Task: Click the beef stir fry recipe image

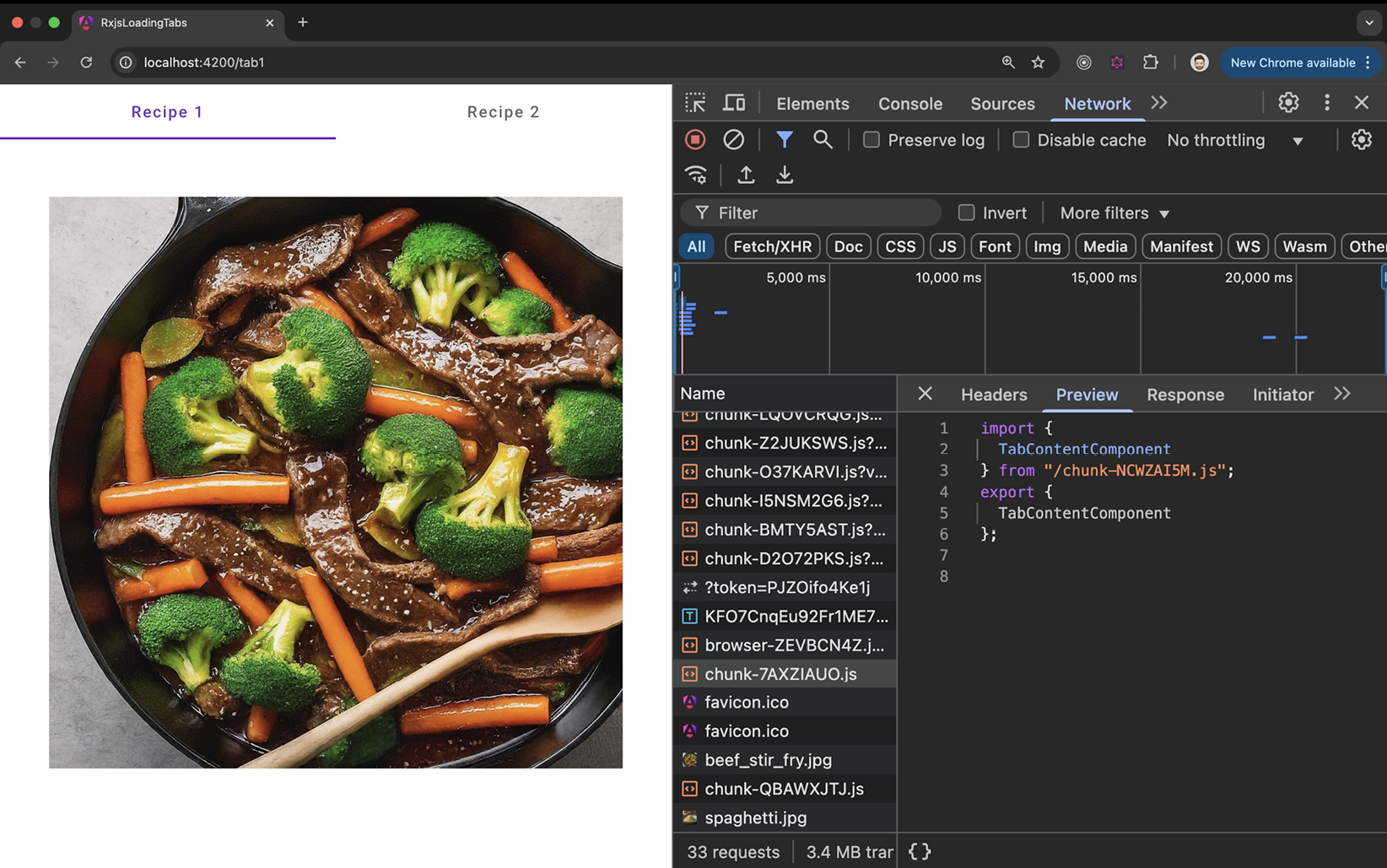Action: (336, 483)
